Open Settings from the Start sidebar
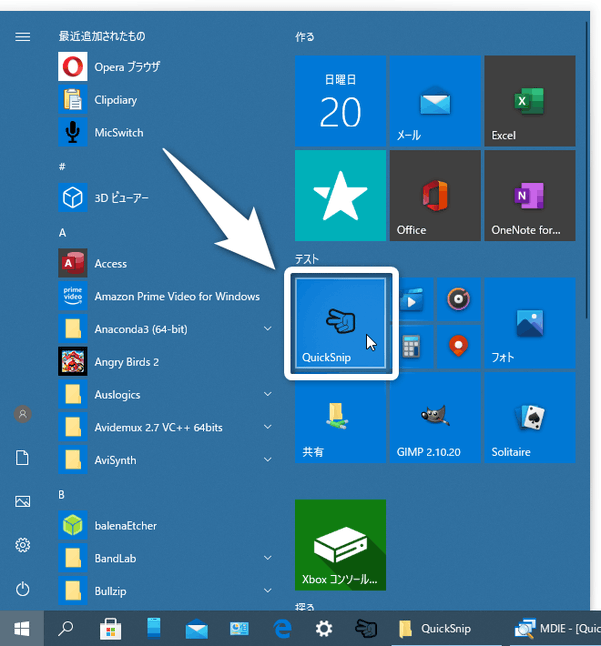 [x=23, y=545]
